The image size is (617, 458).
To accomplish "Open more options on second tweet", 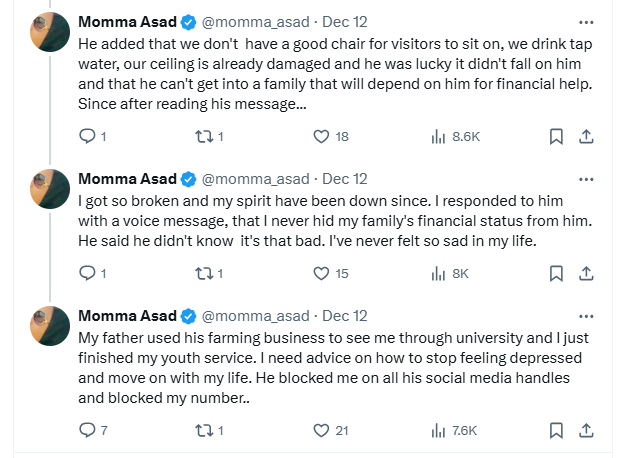I will coord(586,179).
